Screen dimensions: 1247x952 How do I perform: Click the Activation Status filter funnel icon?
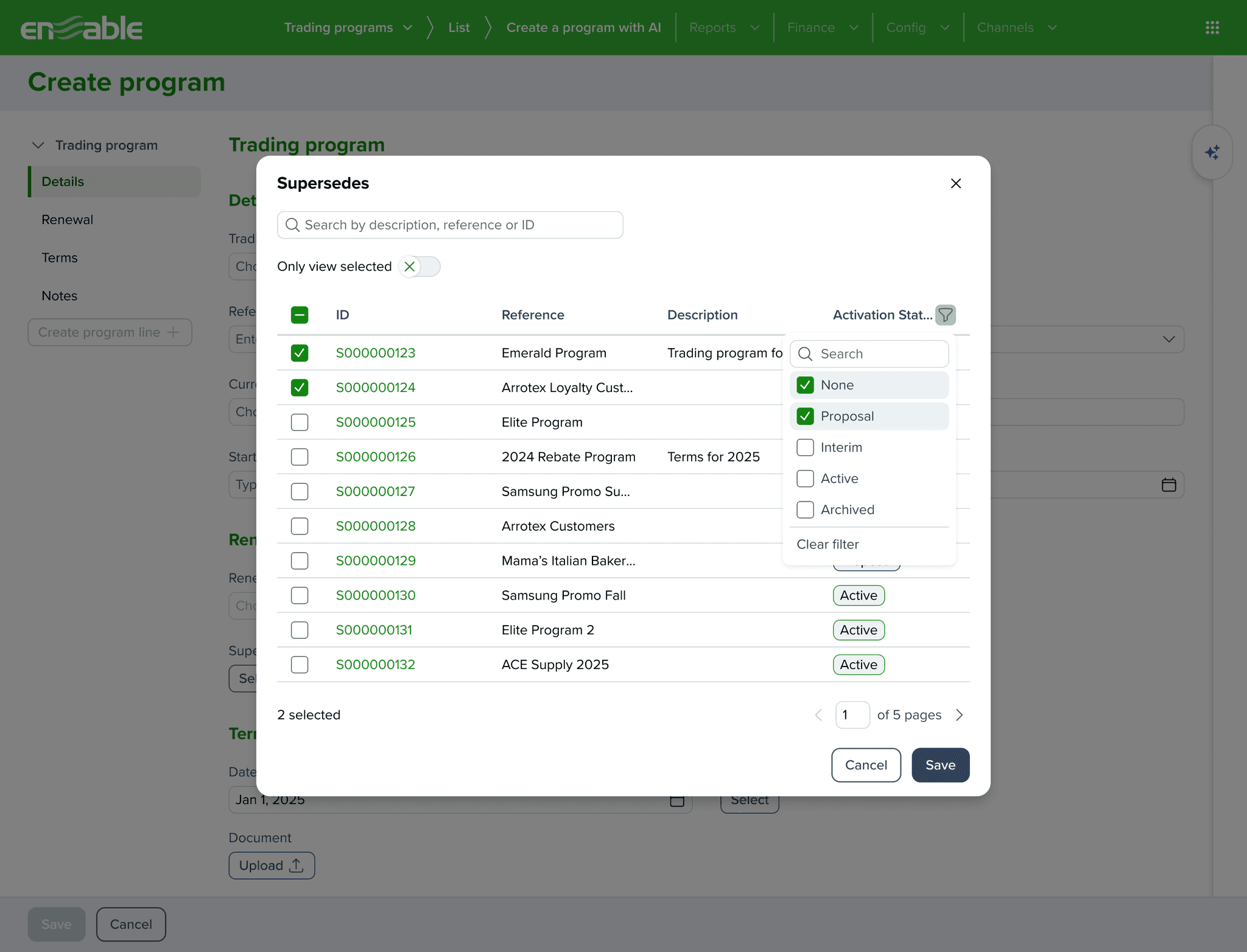pyautogui.click(x=945, y=315)
